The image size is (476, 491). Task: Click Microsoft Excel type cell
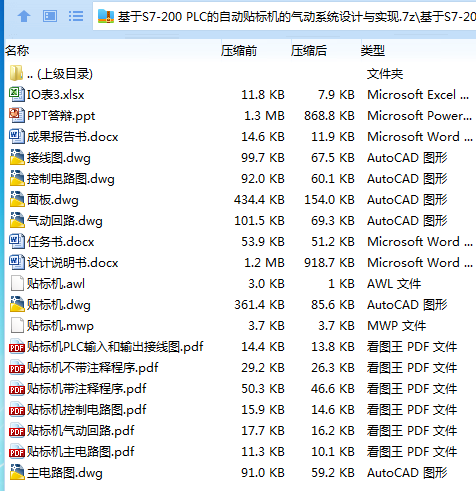pos(418,95)
